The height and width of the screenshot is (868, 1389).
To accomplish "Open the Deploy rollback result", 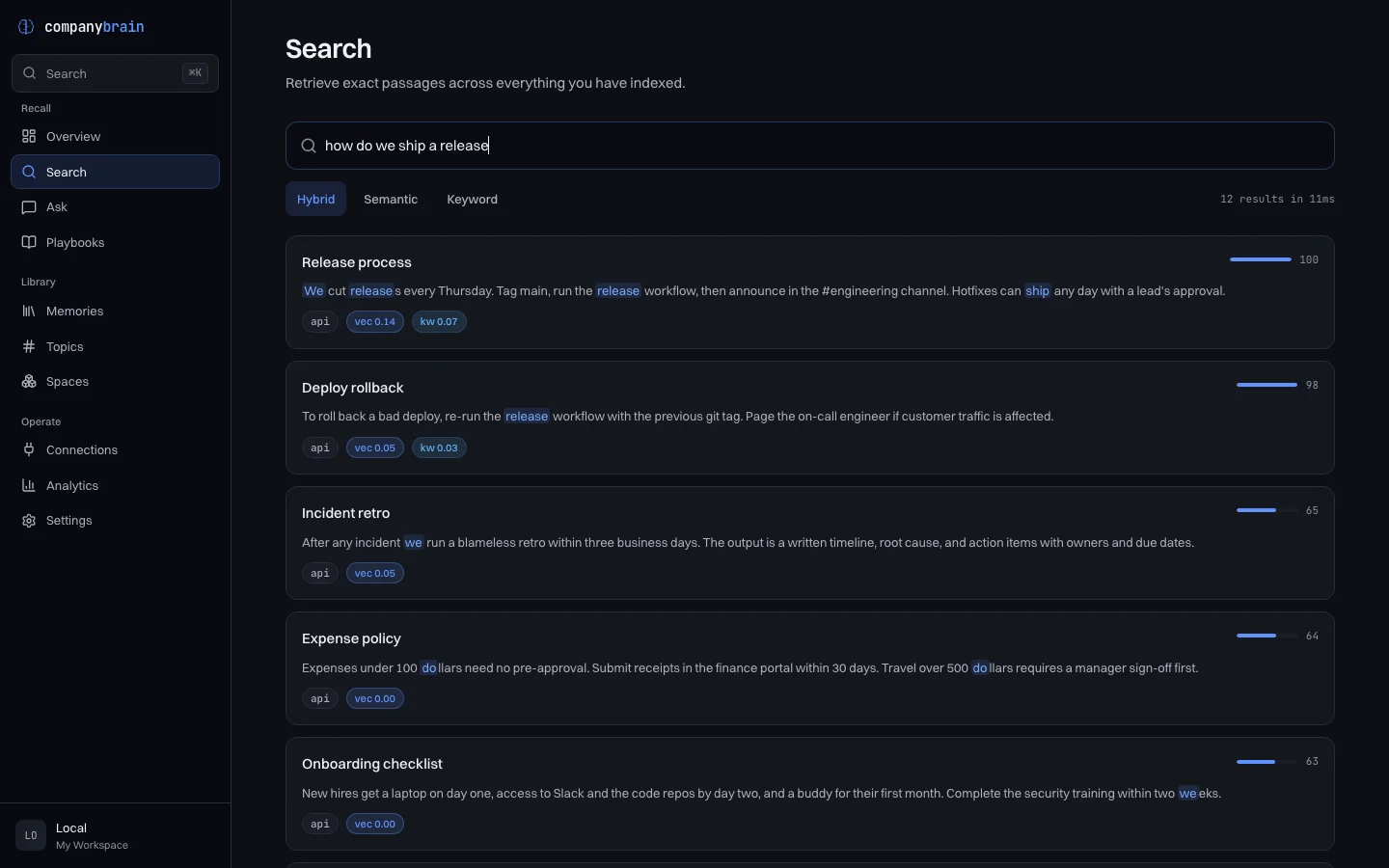I will click(810, 418).
